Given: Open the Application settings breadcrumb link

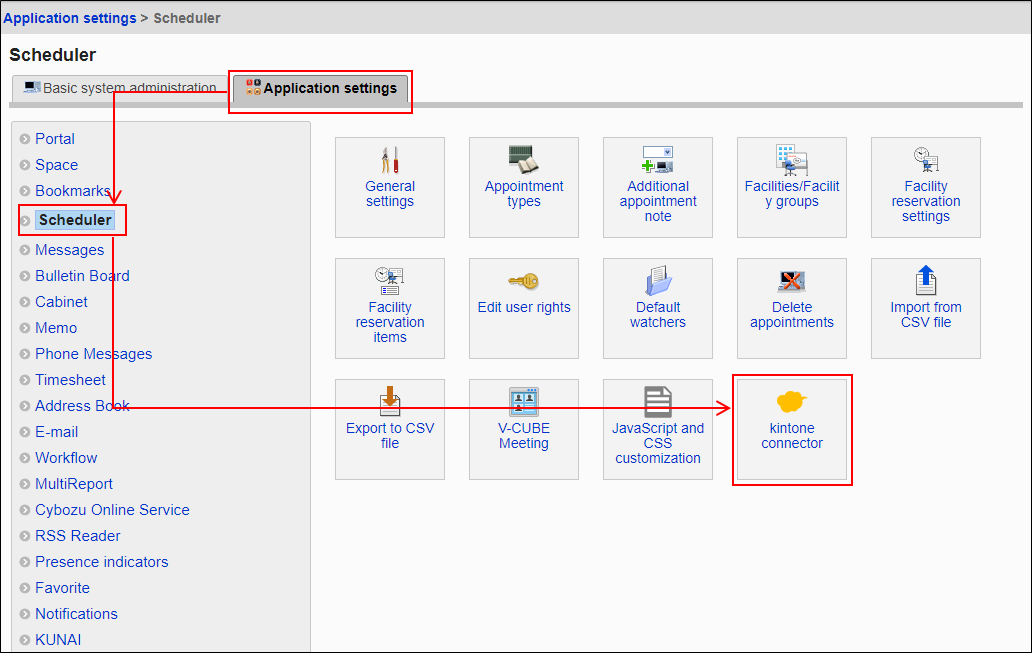Looking at the screenshot, I should coord(70,18).
